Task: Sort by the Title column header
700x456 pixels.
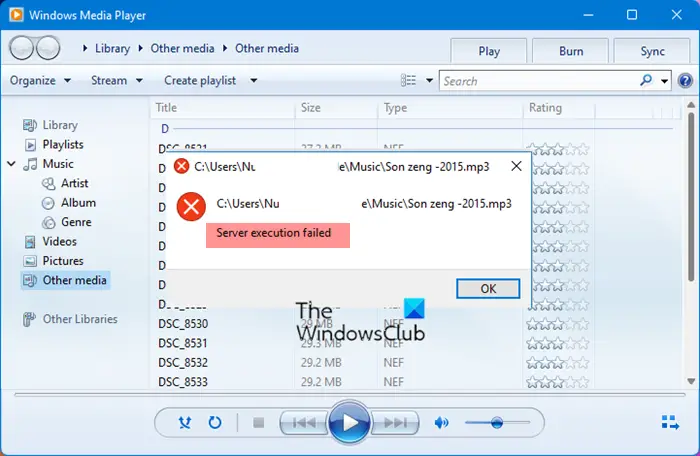Action: click(x=222, y=108)
